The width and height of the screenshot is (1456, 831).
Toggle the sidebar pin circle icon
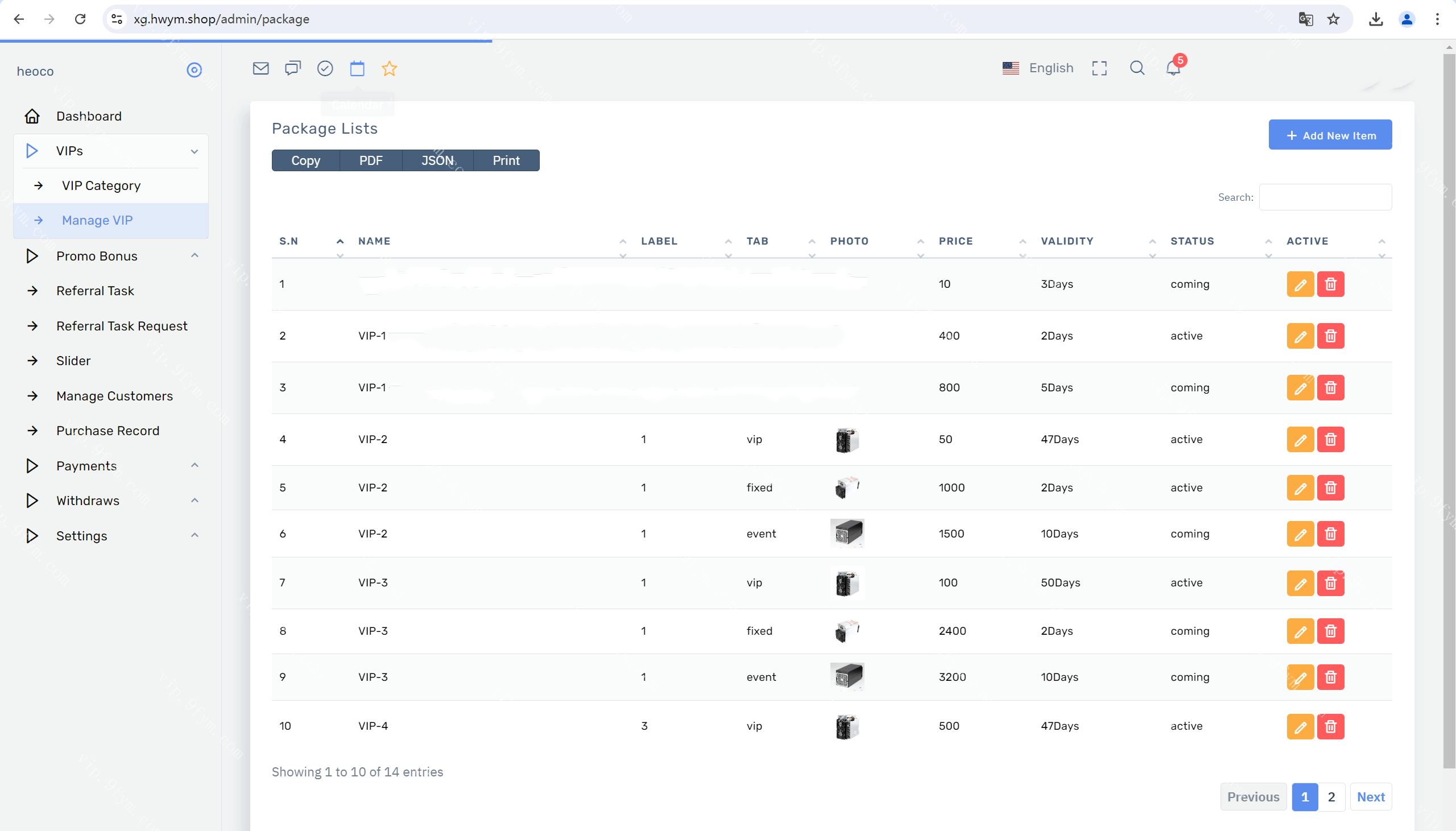point(194,70)
